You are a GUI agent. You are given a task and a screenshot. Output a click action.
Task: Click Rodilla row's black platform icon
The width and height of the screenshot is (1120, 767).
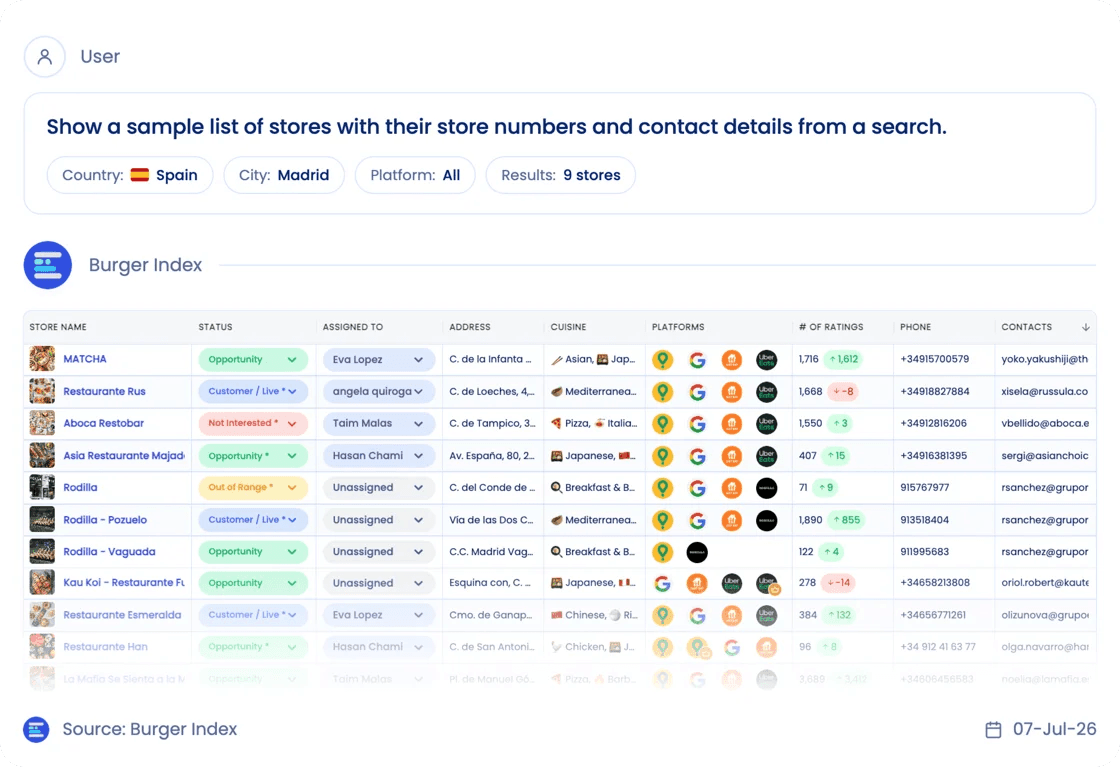click(x=766, y=488)
